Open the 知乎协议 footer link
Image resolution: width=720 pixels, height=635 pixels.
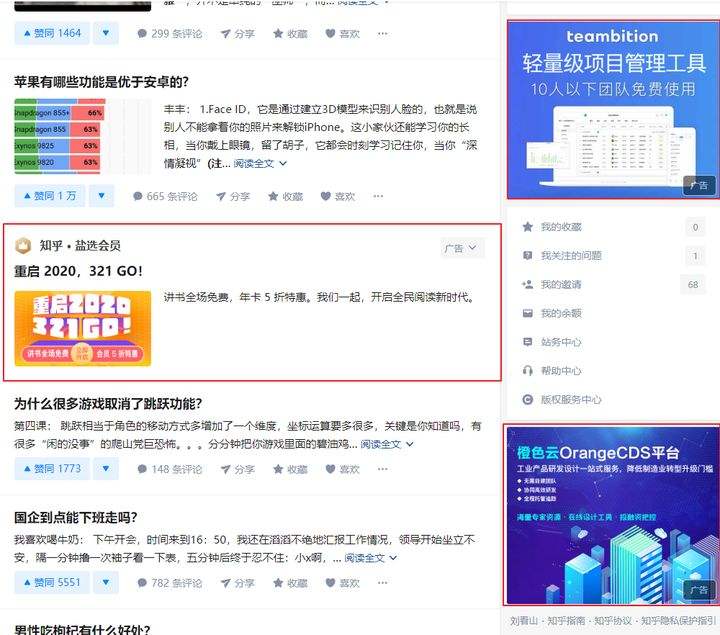[613, 621]
